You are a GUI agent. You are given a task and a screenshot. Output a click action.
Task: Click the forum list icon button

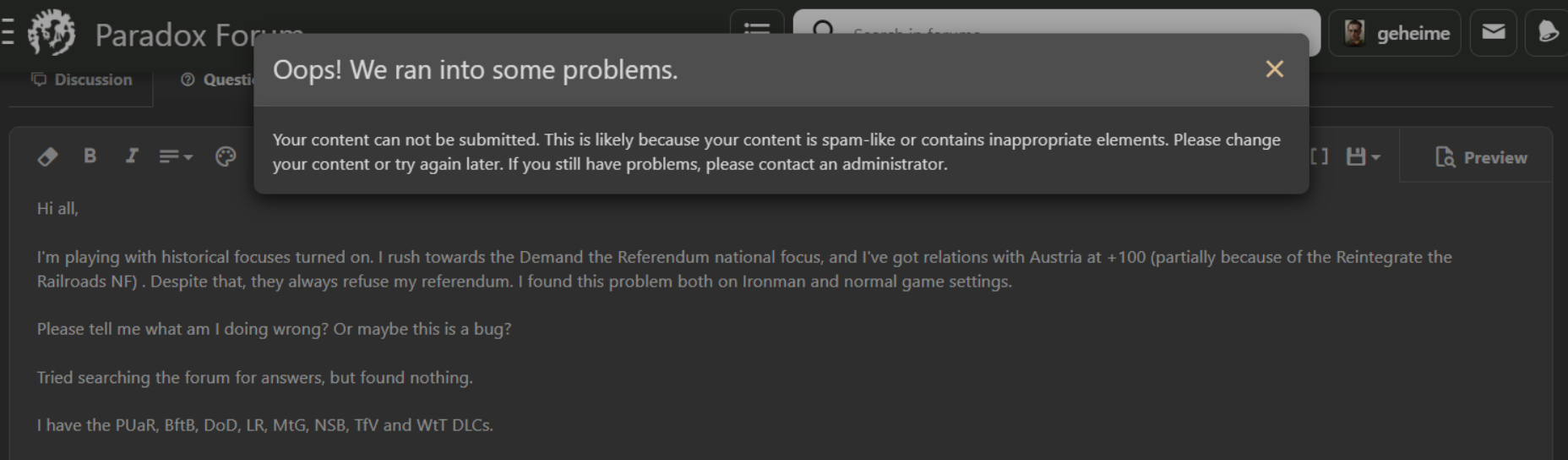coord(756,25)
